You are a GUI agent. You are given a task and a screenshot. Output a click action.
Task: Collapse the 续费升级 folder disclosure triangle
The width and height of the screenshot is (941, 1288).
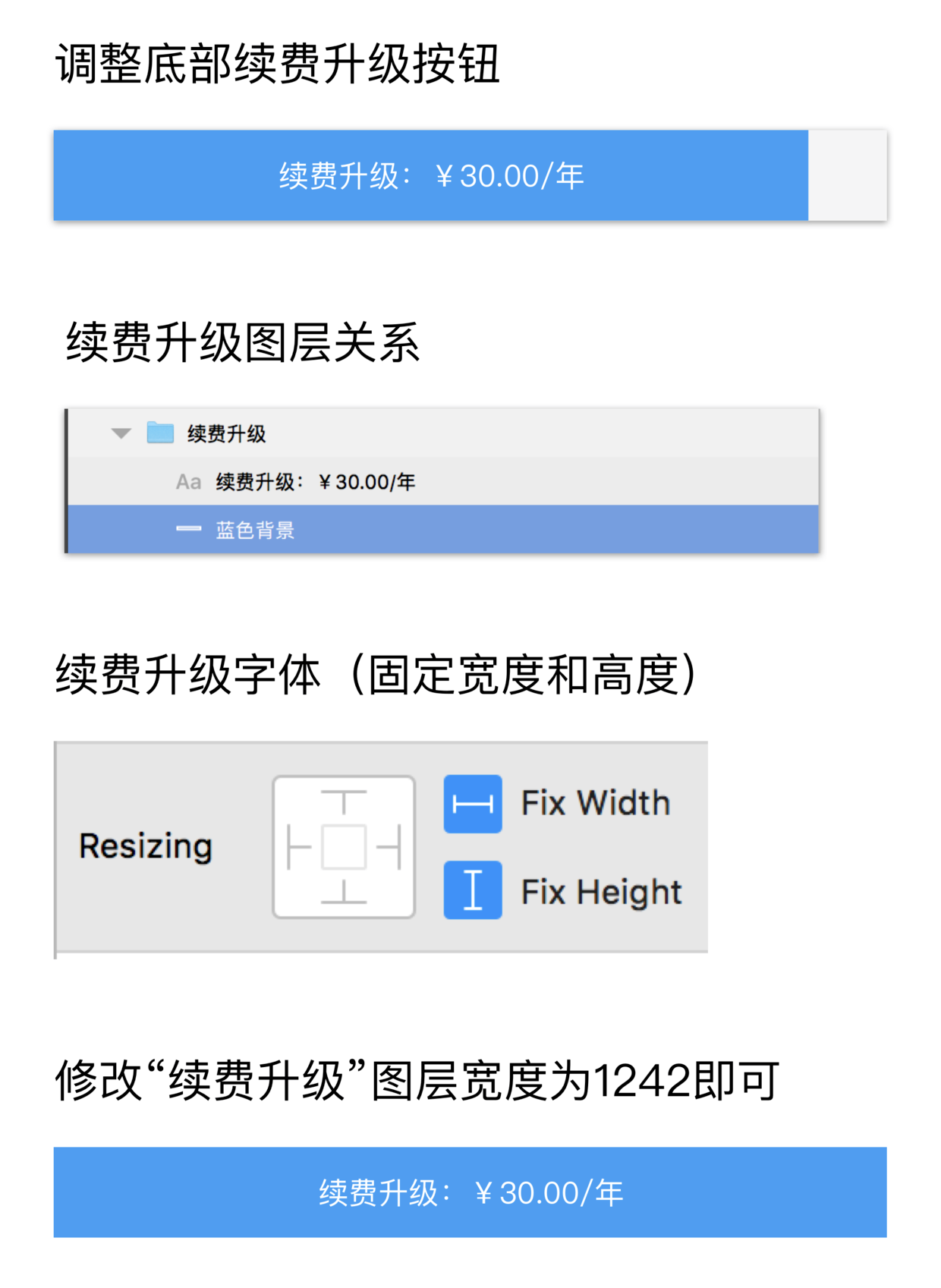[x=121, y=433]
